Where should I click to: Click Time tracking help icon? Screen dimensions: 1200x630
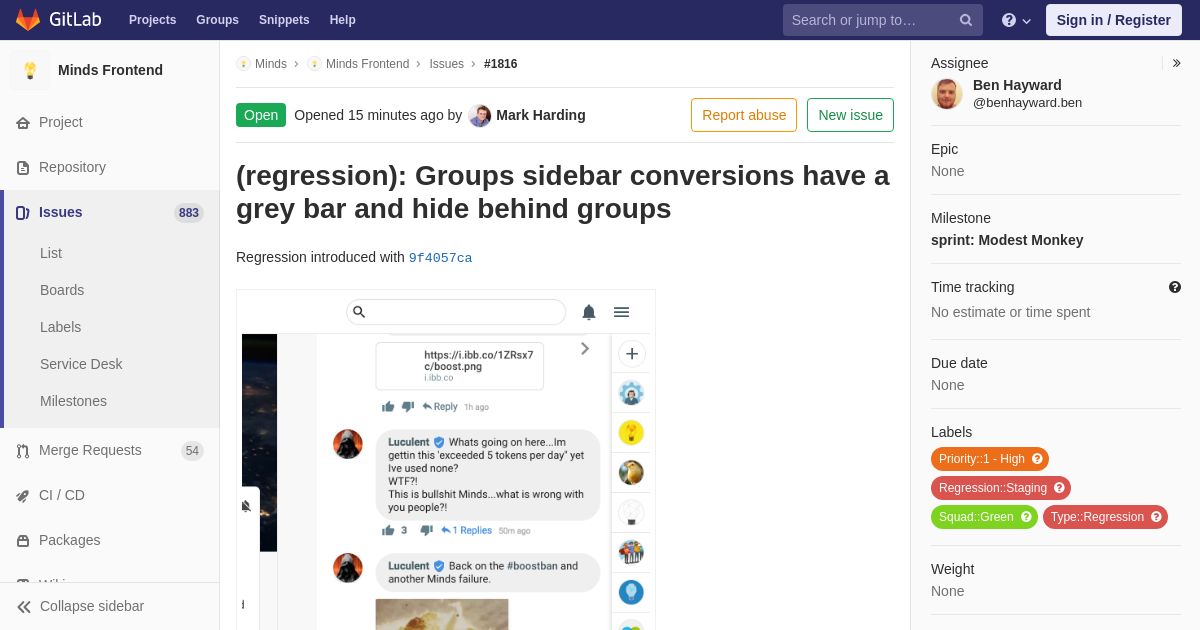(1175, 287)
